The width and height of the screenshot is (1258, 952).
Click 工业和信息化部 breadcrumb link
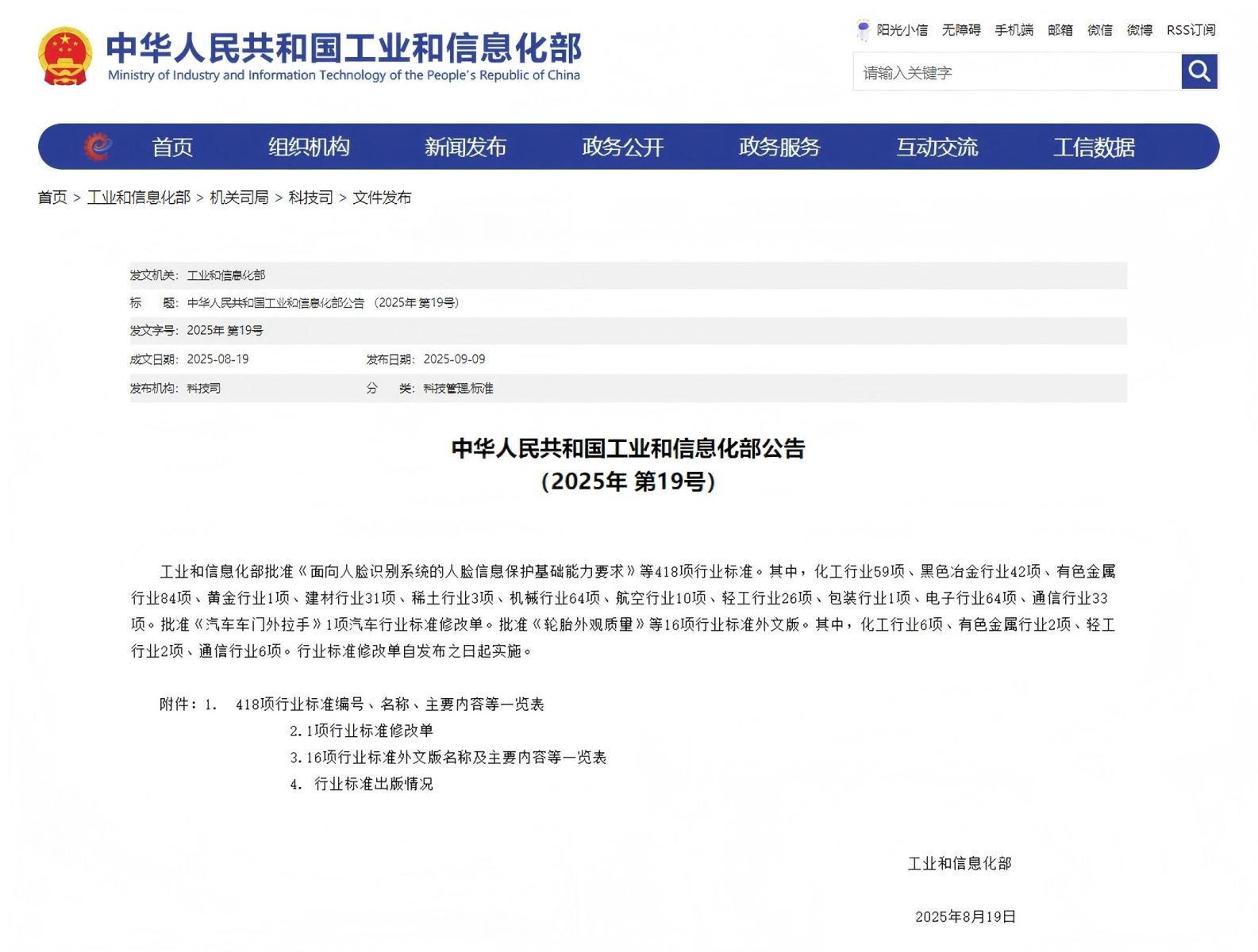139,198
